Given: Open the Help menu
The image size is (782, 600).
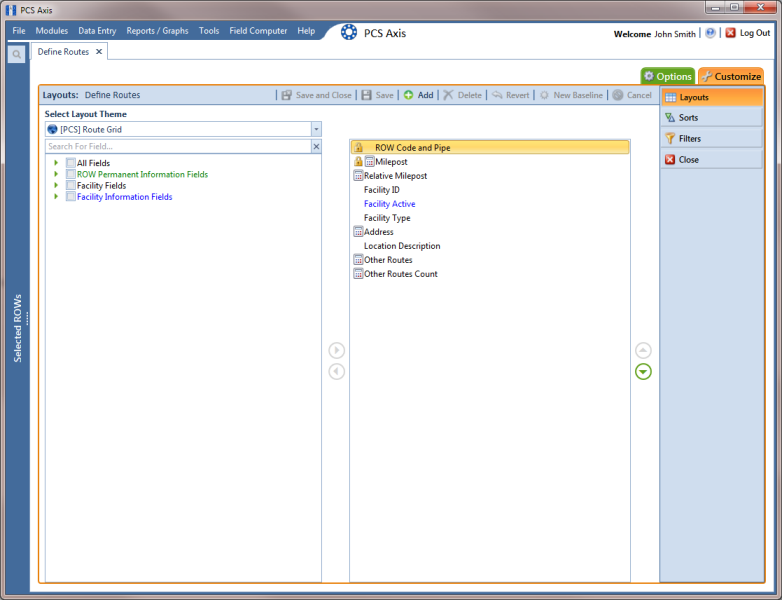Looking at the screenshot, I should tap(306, 30).
